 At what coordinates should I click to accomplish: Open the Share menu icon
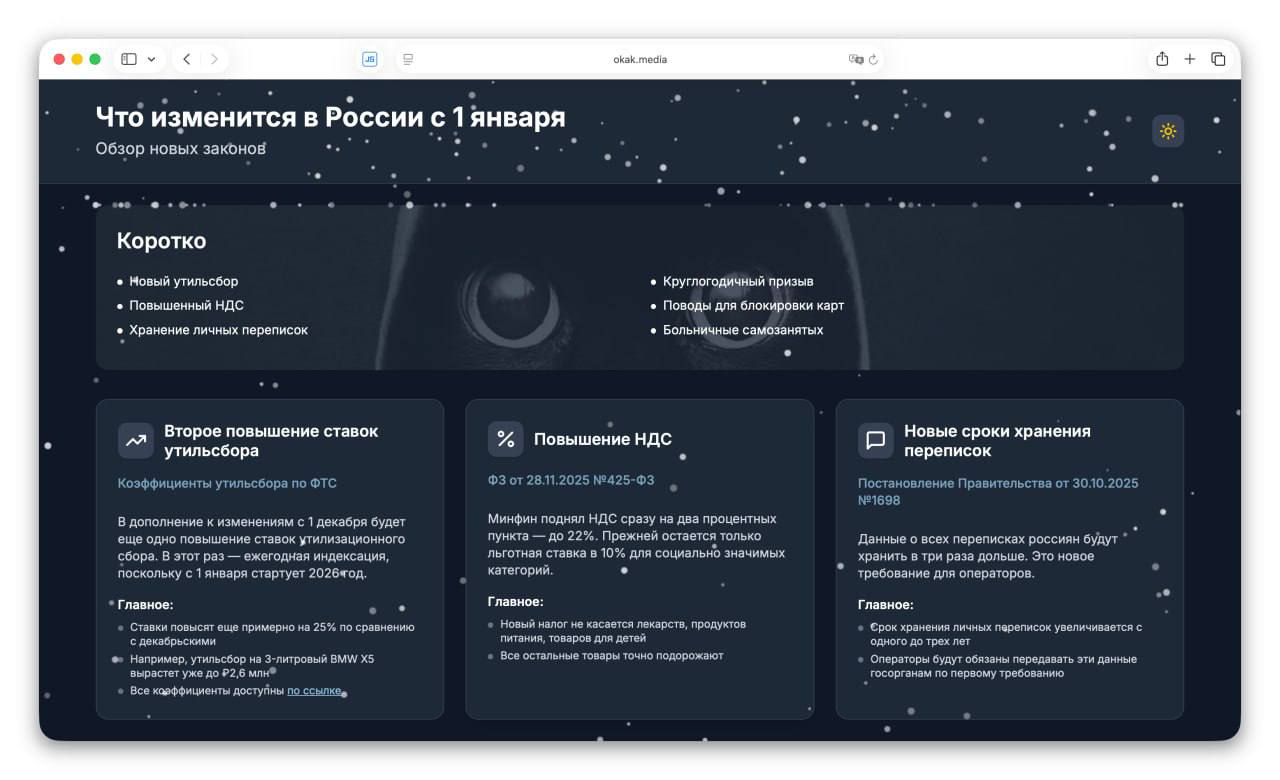click(x=1162, y=59)
